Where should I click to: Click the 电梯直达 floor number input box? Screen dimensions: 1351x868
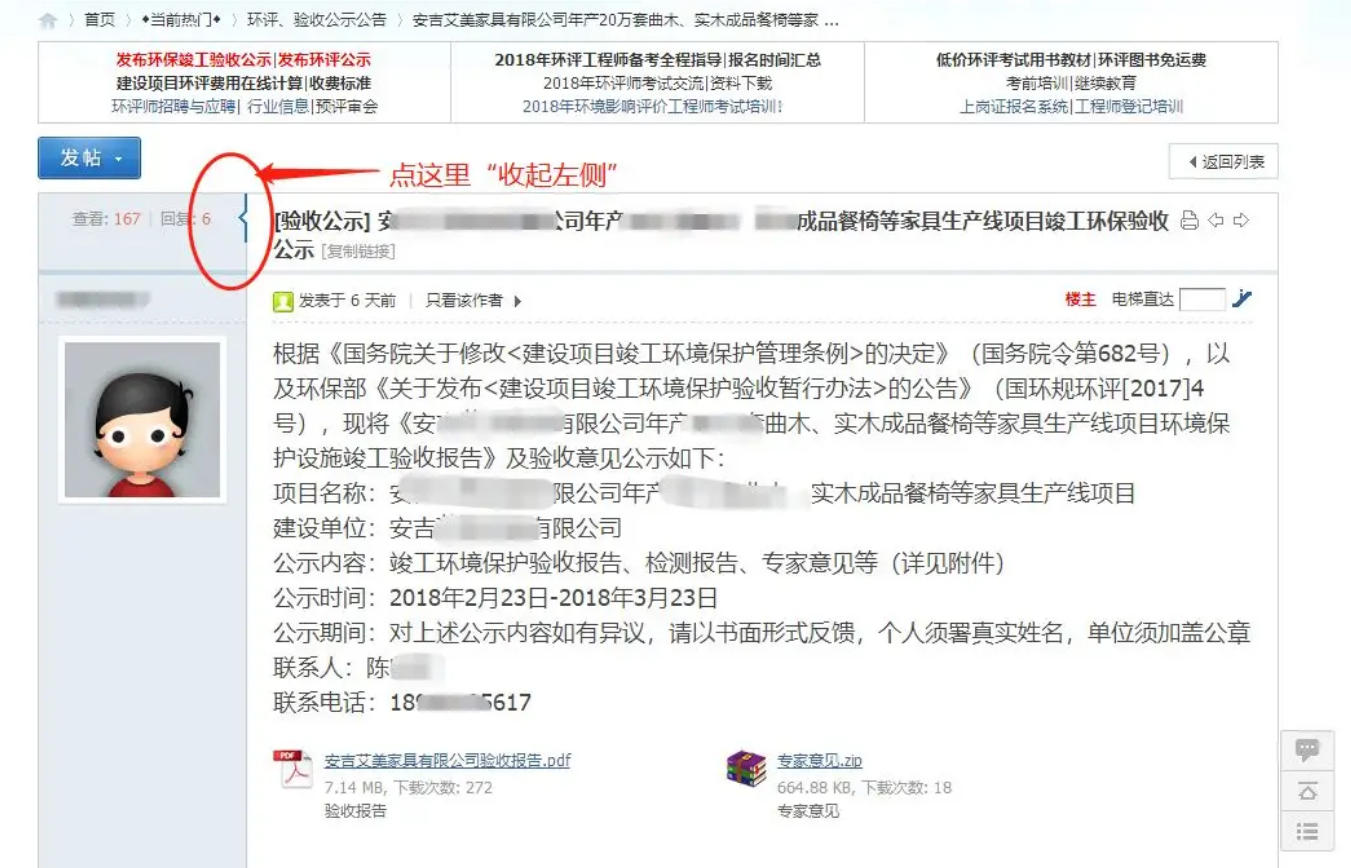1202,298
